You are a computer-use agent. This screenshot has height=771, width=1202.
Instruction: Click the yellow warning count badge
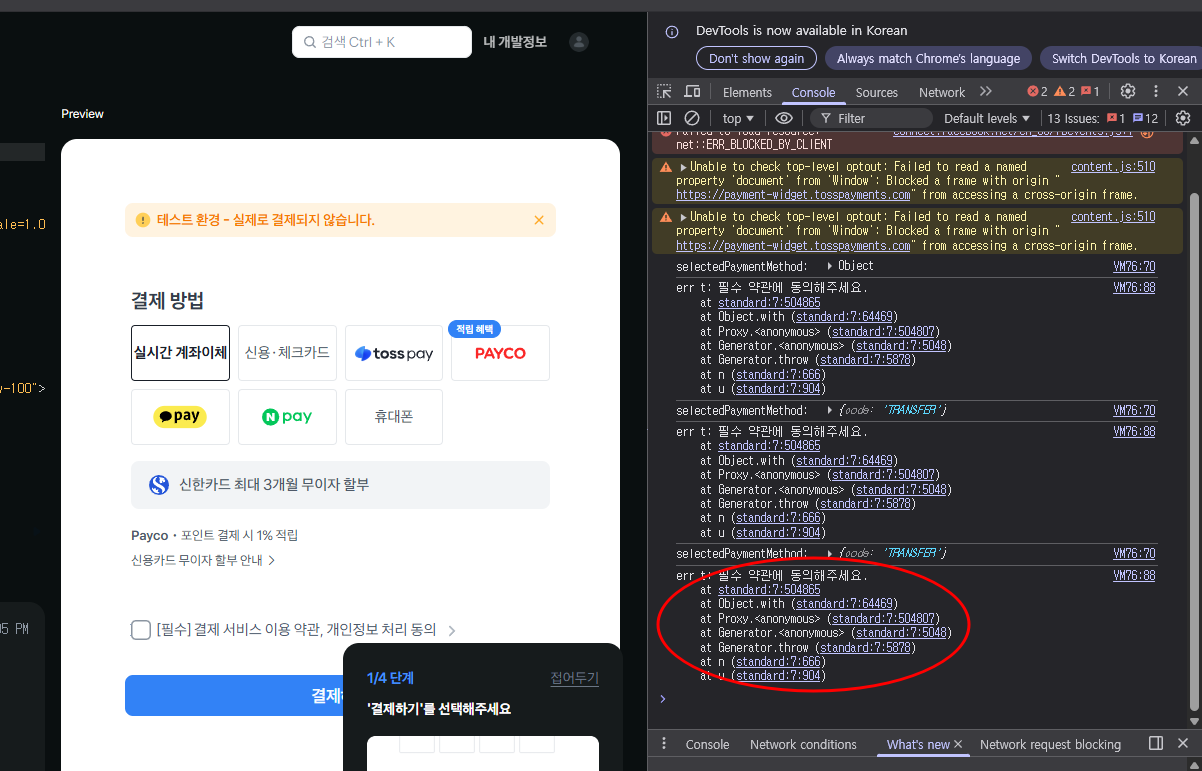(x=1064, y=92)
